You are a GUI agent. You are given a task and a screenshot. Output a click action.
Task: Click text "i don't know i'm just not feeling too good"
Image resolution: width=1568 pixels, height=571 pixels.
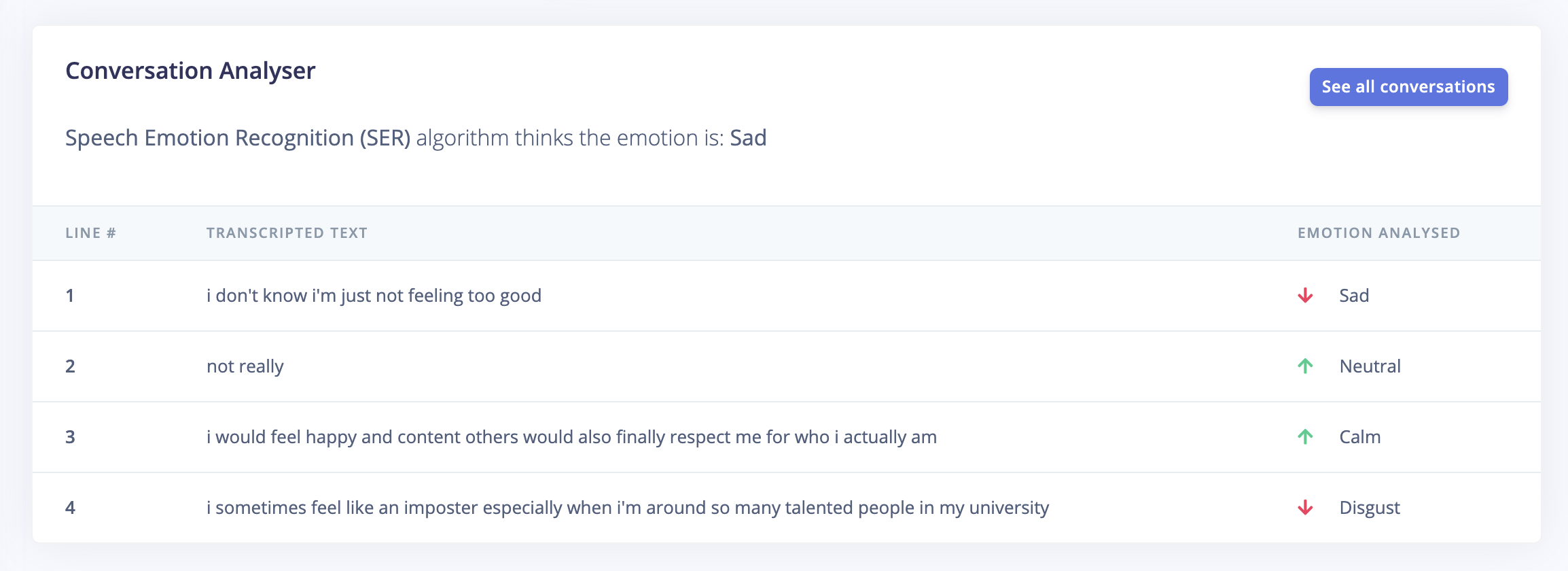374,296
